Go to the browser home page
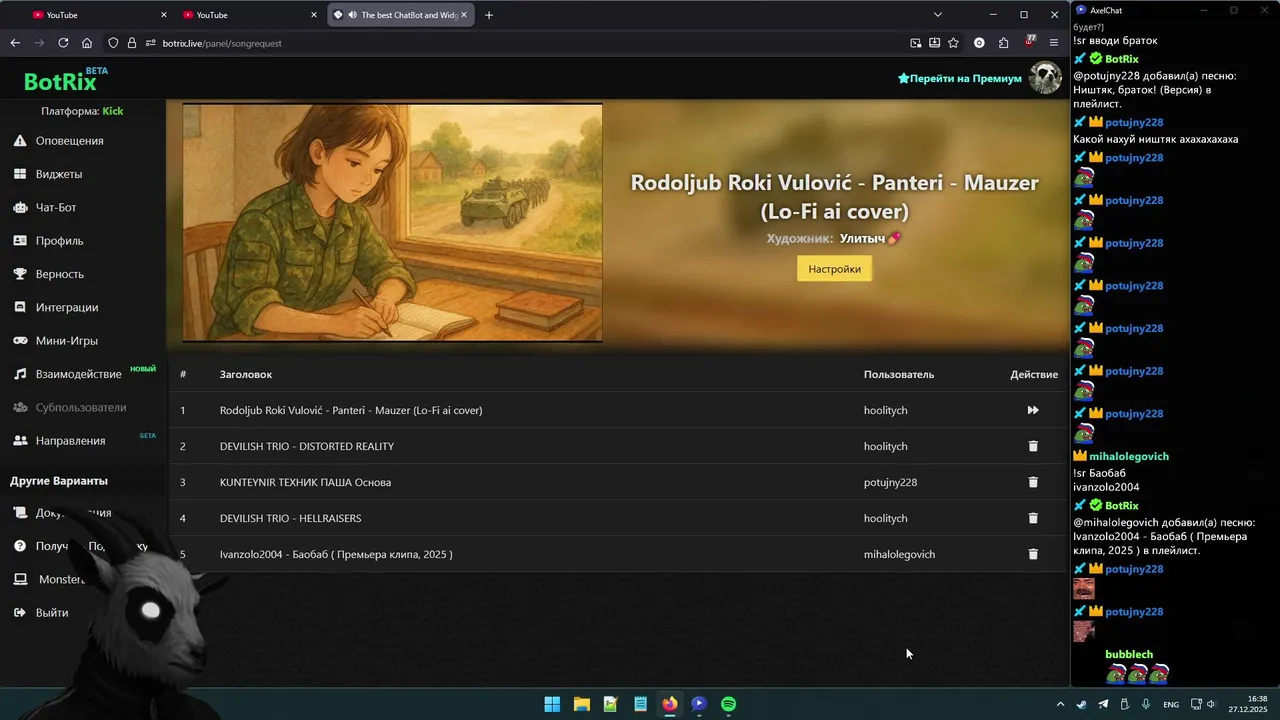This screenshot has width=1280, height=720. (87, 43)
